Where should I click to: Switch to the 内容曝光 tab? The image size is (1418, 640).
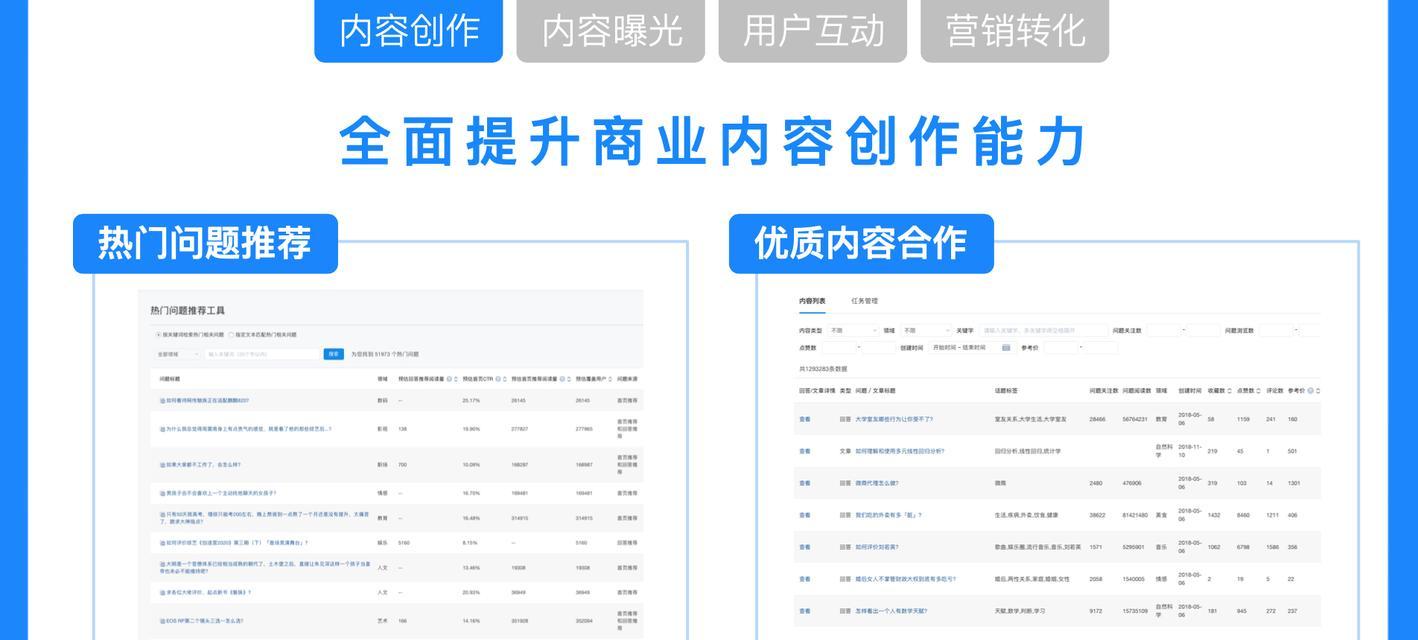point(611,30)
